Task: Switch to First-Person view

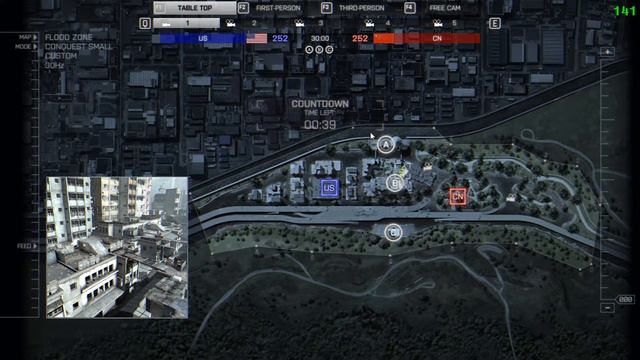Action: coord(278,8)
